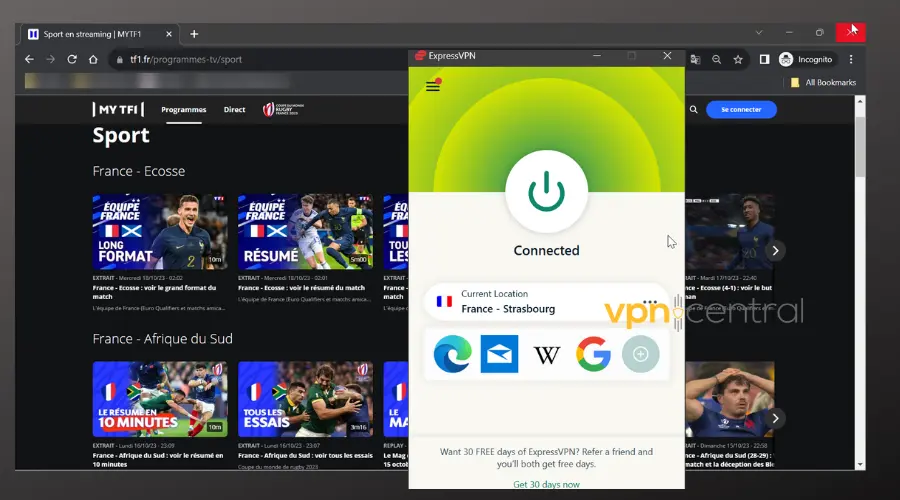
Task: Select the Sport en streaming MYTF1 tab
Action: [100, 34]
